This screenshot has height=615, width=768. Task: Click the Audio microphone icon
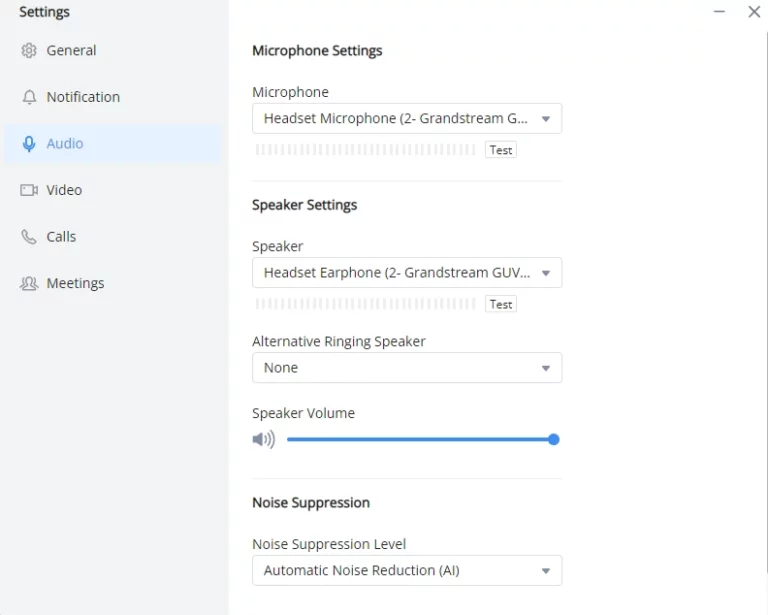(x=29, y=143)
